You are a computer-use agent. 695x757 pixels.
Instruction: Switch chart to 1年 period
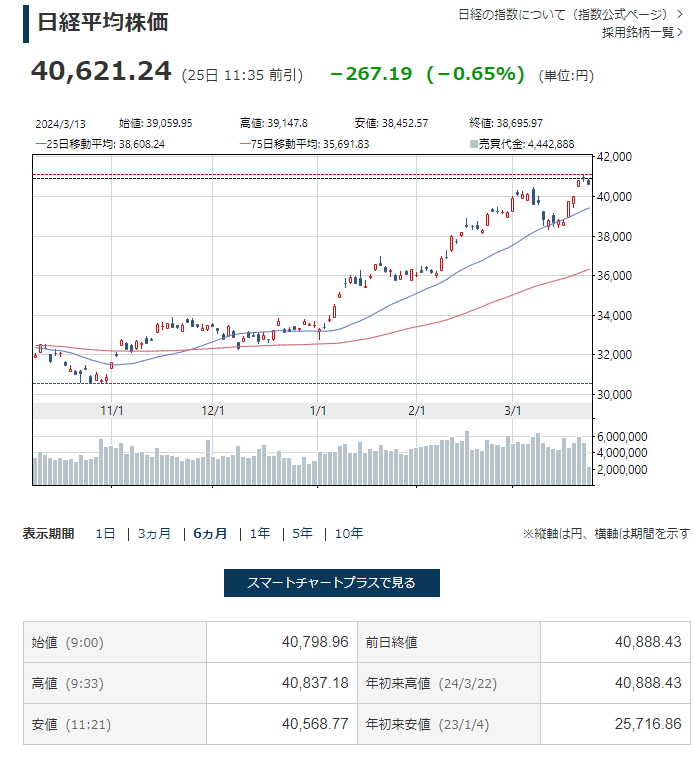[x=260, y=533]
